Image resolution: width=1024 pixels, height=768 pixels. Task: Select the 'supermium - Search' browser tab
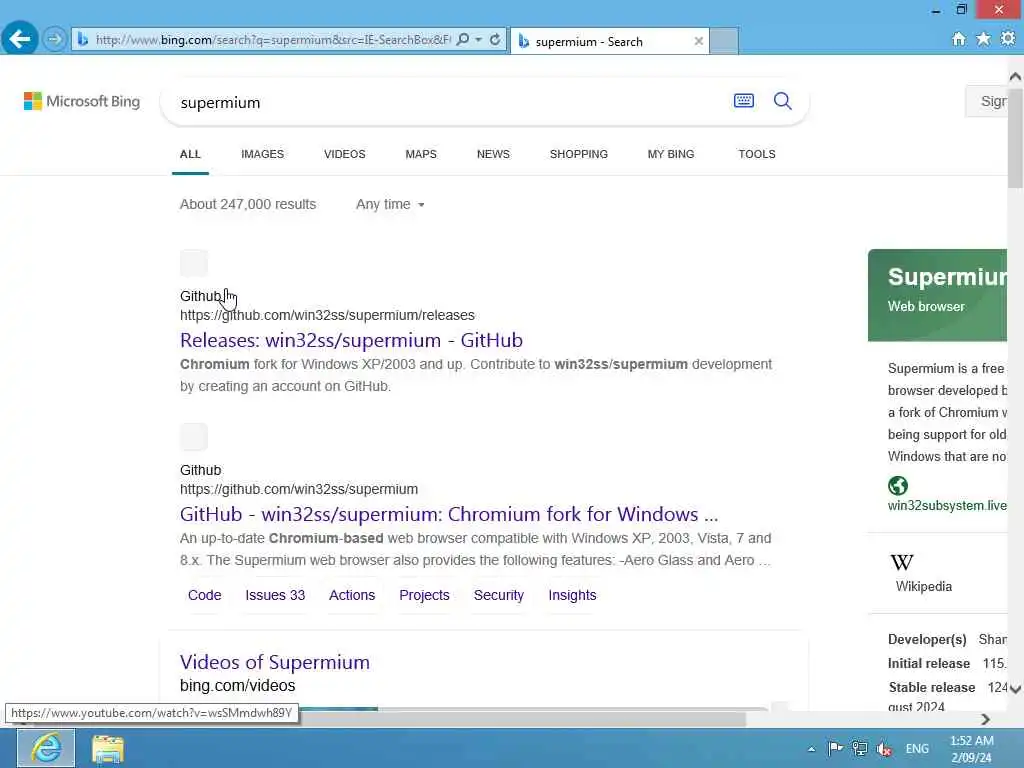point(610,41)
